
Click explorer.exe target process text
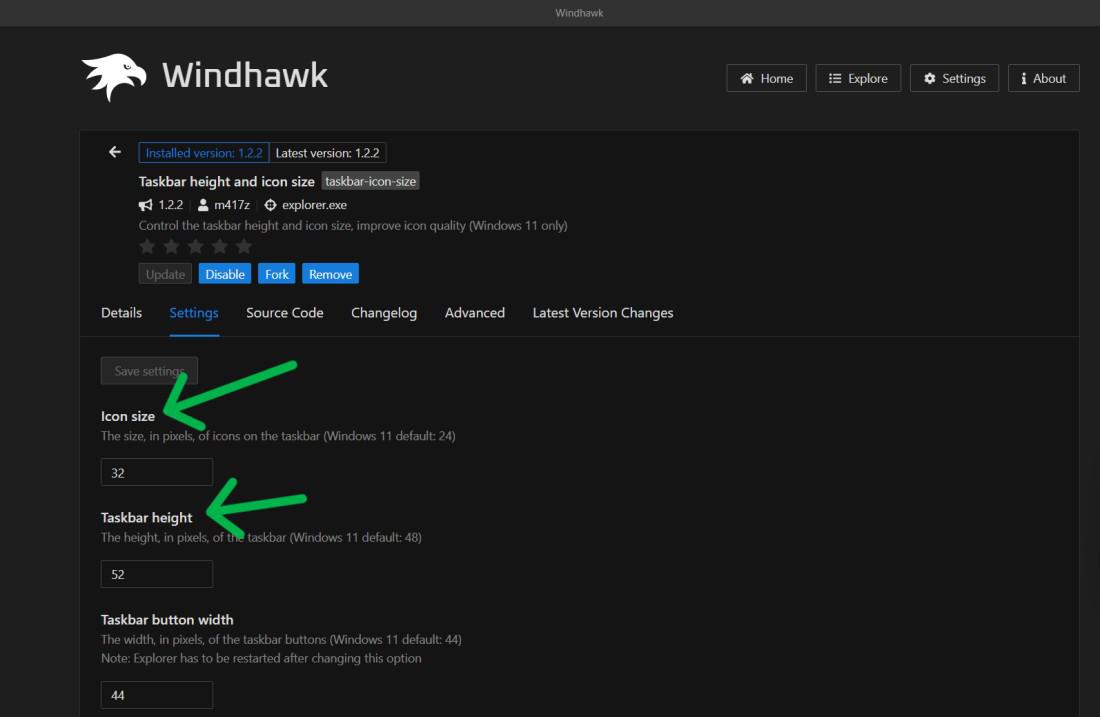click(x=314, y=205)
